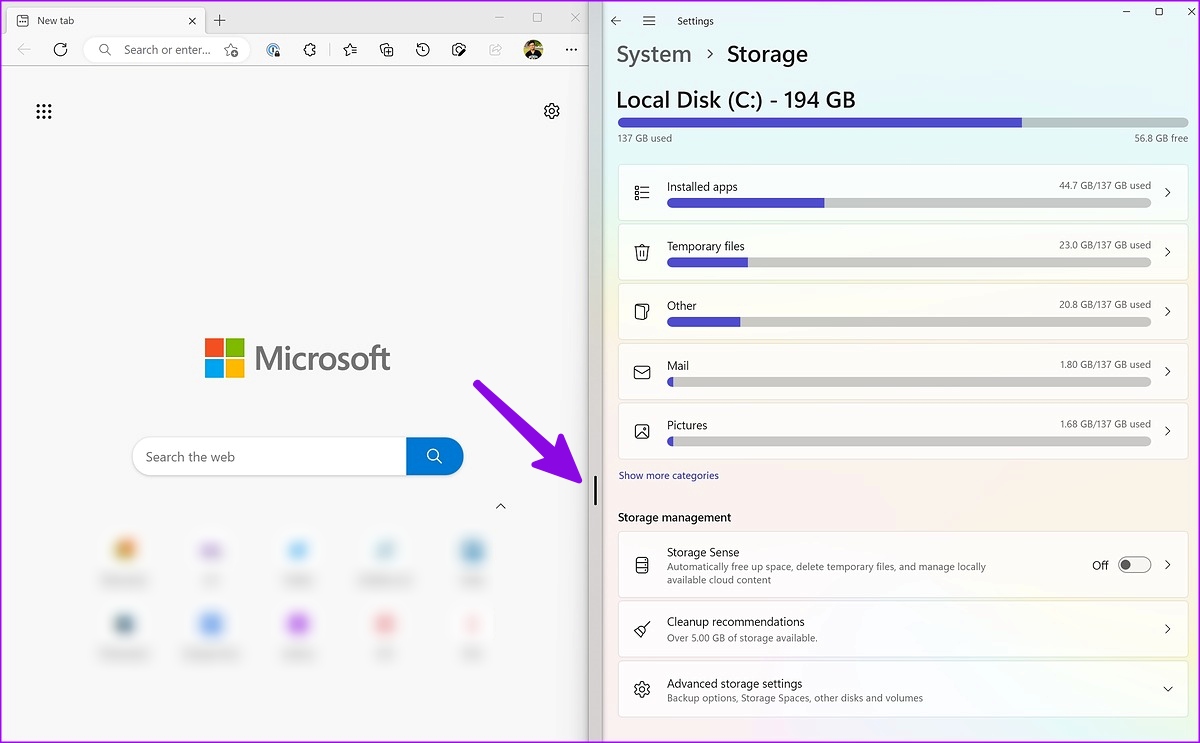Screen dimensions: 1200x743
Task: Click Show more categories link
Action: [668, 476]
